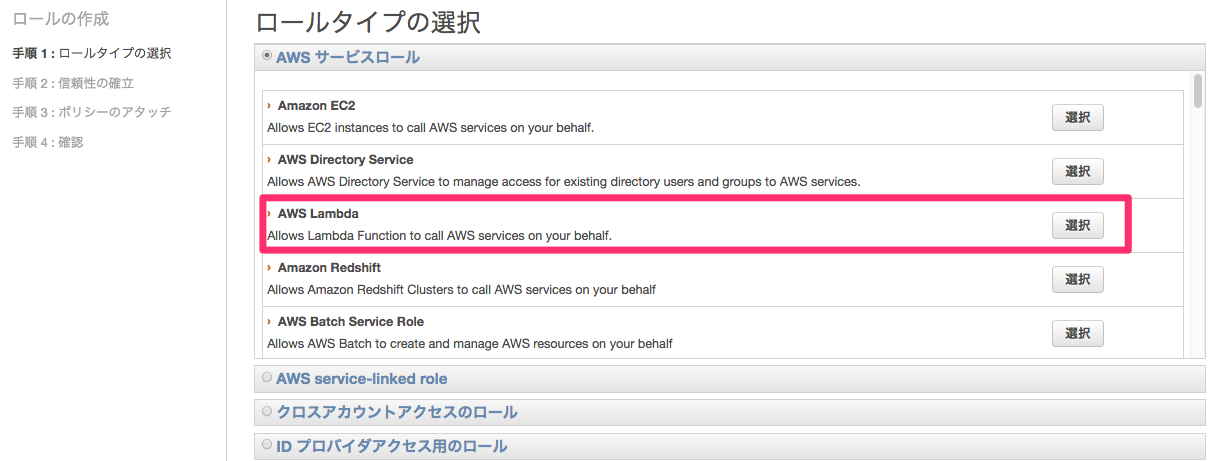This screenshot has width=1212, height=461.
Task: Go to step 手順 3: ポリシーのアタッチ
Action: [x=91, y=112]
